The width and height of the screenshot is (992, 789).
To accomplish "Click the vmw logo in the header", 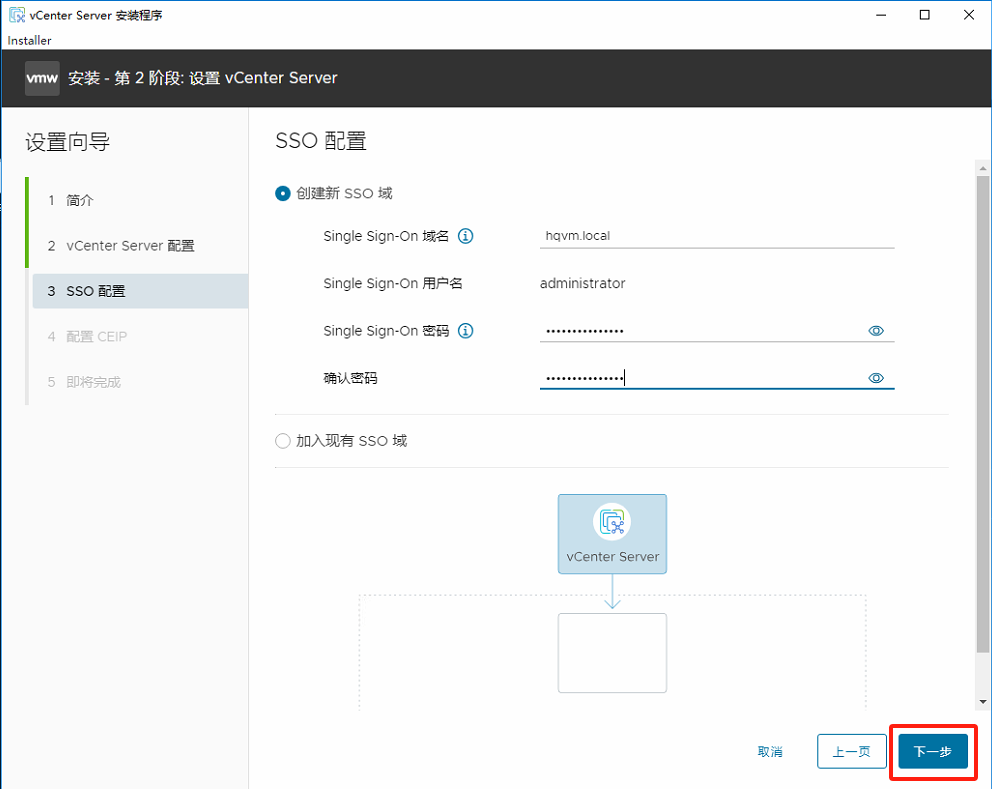I will pos(42,78).
